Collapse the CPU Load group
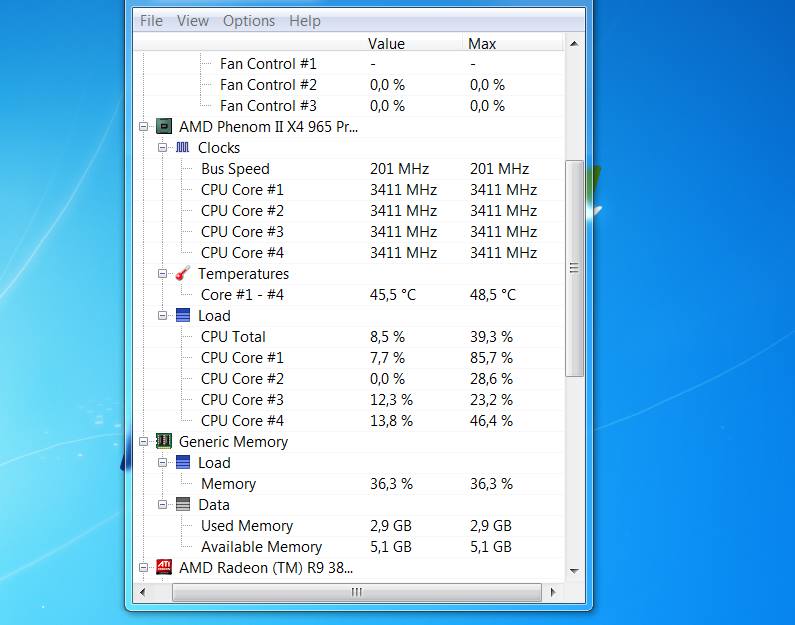The image size is (795, 625). point(162,315)
